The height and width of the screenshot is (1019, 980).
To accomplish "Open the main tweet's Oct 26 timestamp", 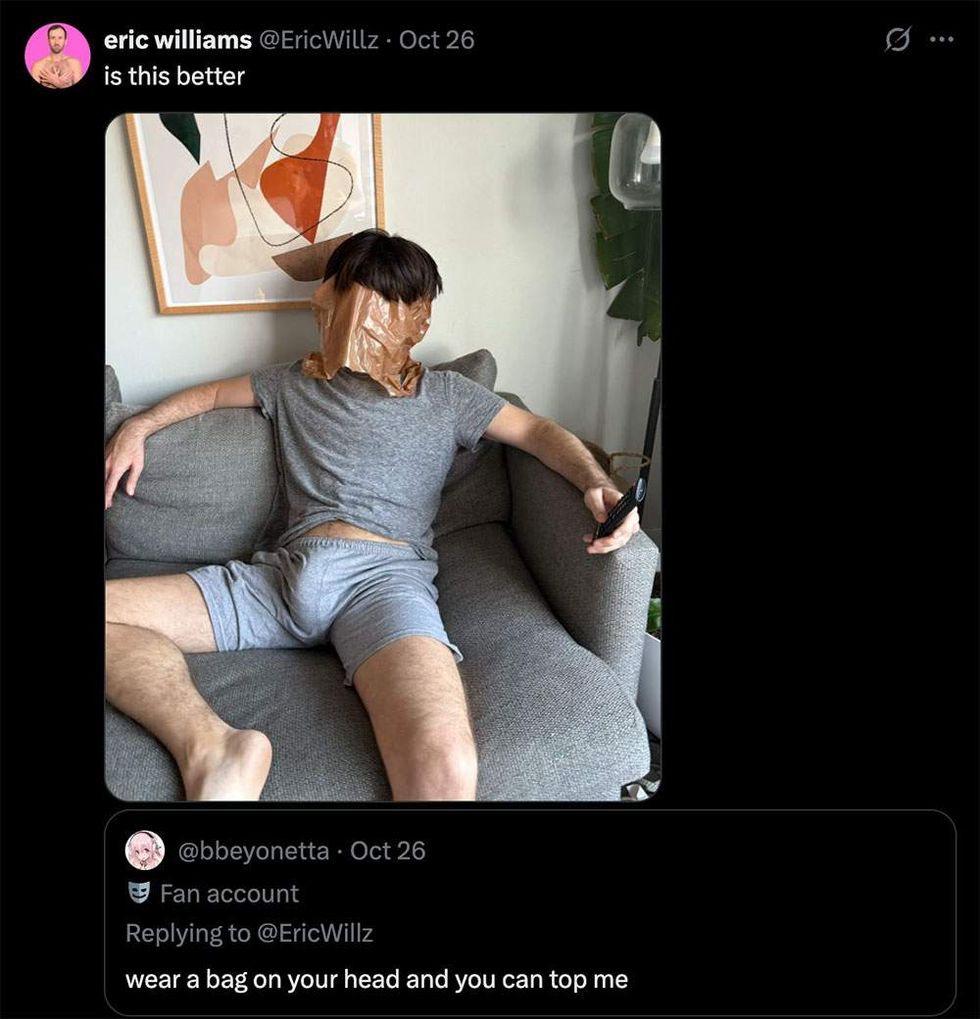I will click(436, 40).
